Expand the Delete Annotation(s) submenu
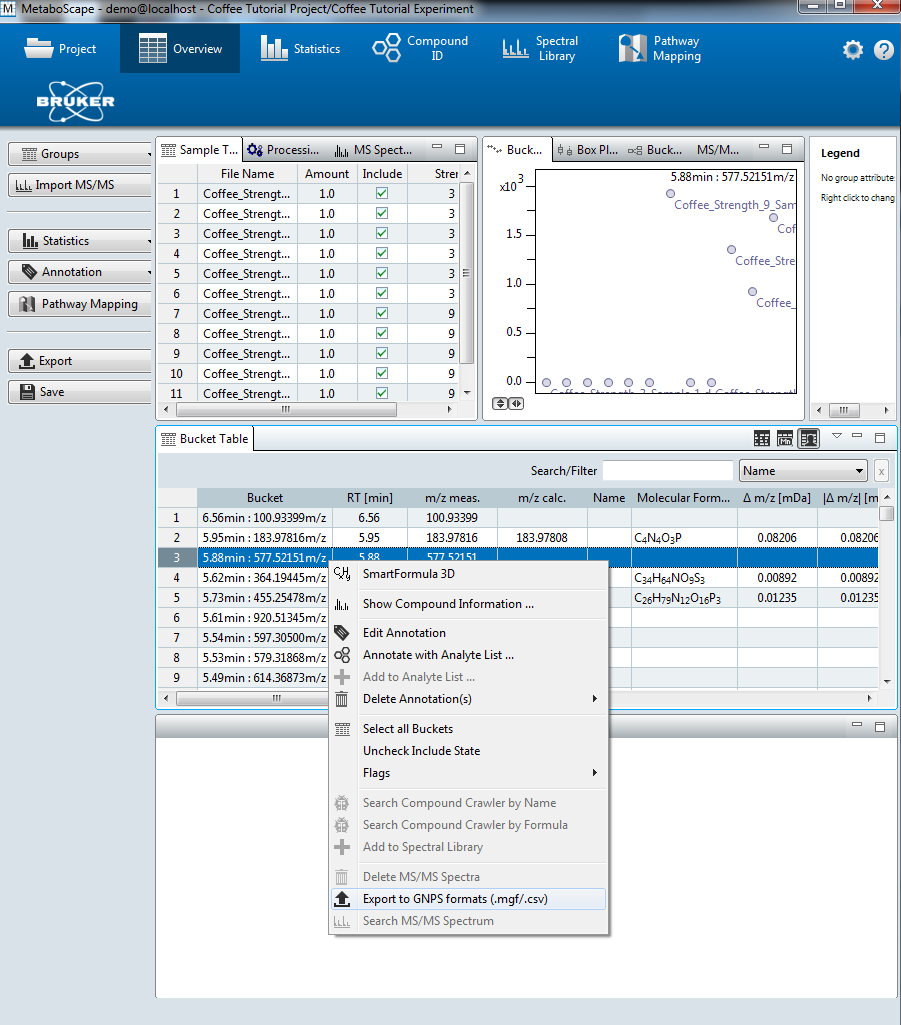The width and height of the screenshot is (901, 1025). [468, 699]
